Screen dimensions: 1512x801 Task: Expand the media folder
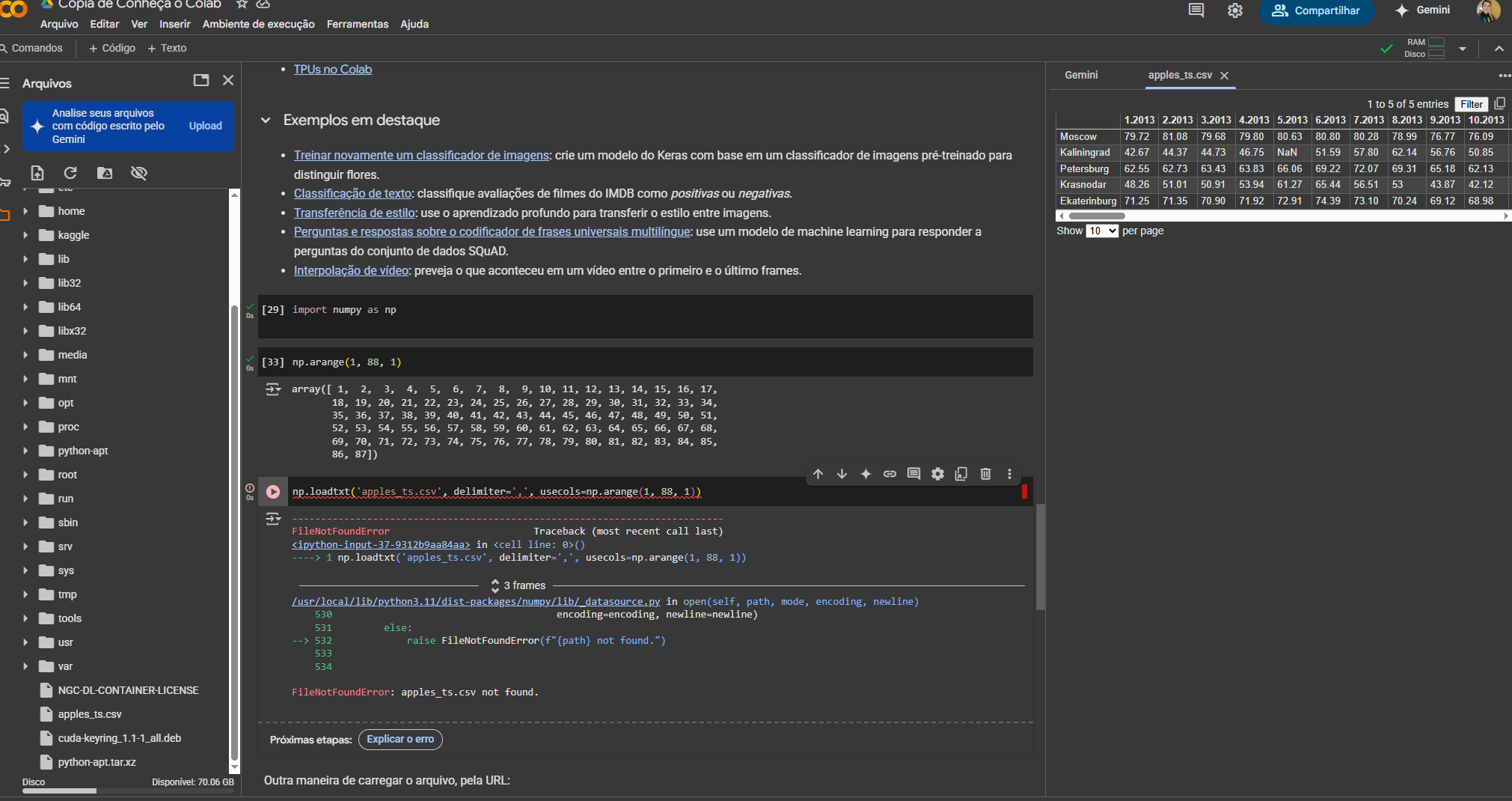25,355
